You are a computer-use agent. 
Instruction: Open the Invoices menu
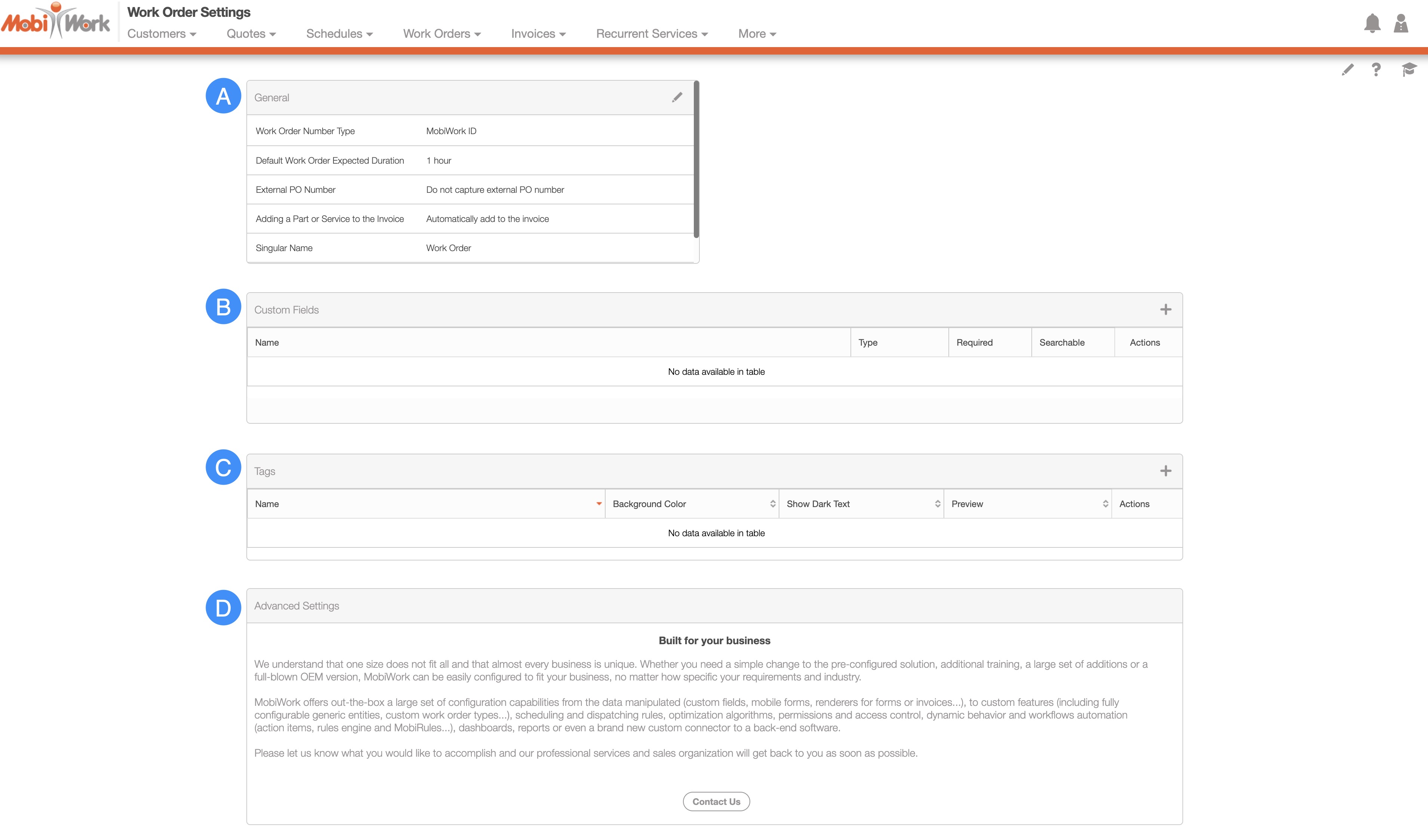[538, 34]
